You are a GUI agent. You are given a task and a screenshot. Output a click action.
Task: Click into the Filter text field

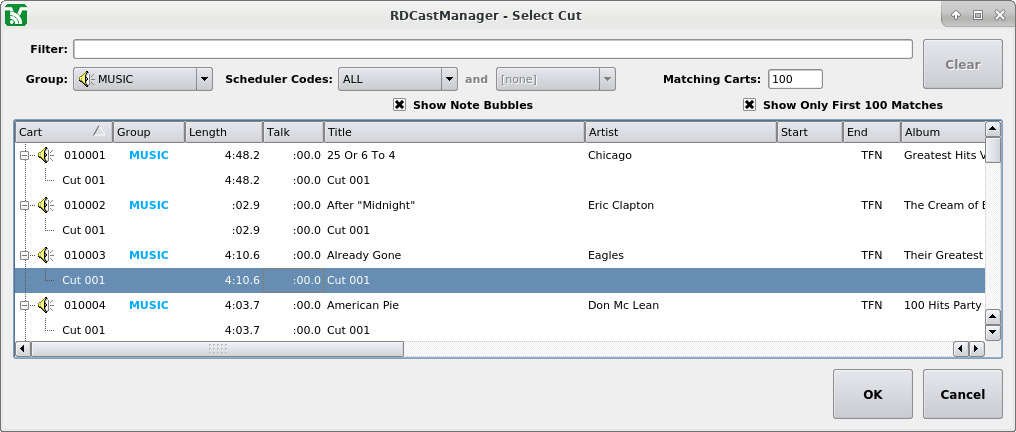[492, 49]
